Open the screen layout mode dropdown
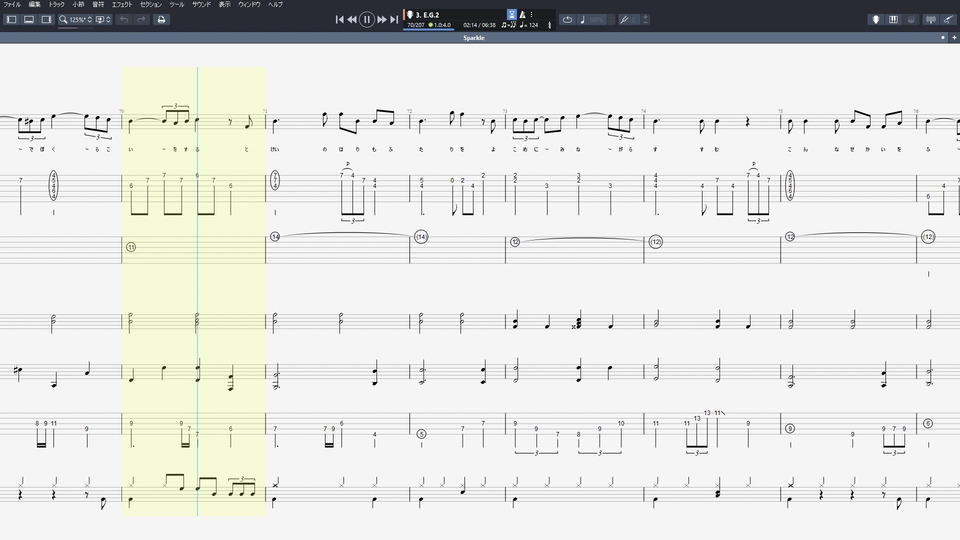 click(x=103, y=20)
